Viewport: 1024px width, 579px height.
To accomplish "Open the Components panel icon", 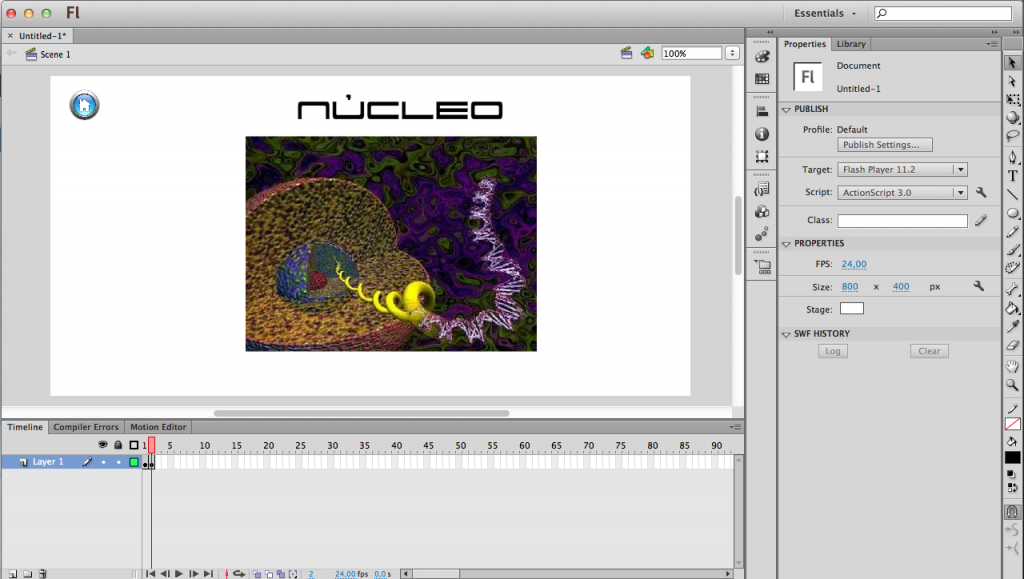I will (761, 211).
